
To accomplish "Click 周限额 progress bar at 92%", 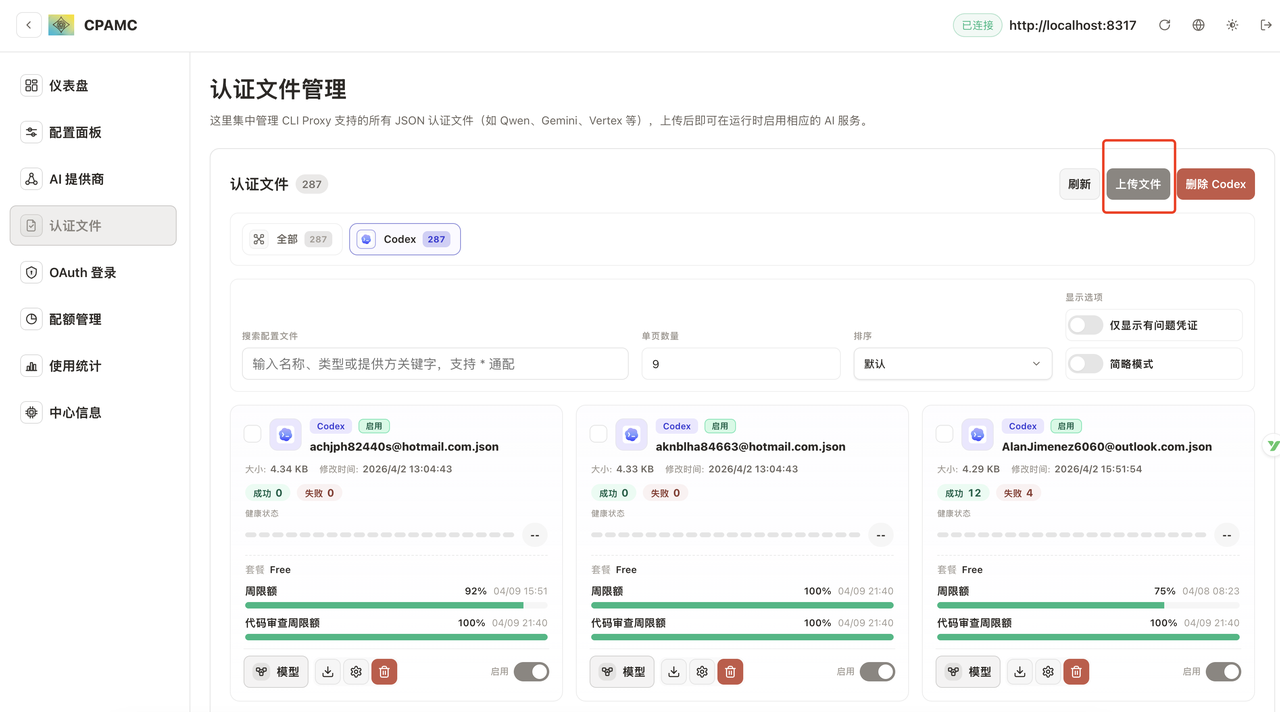I will click(396, 605).
